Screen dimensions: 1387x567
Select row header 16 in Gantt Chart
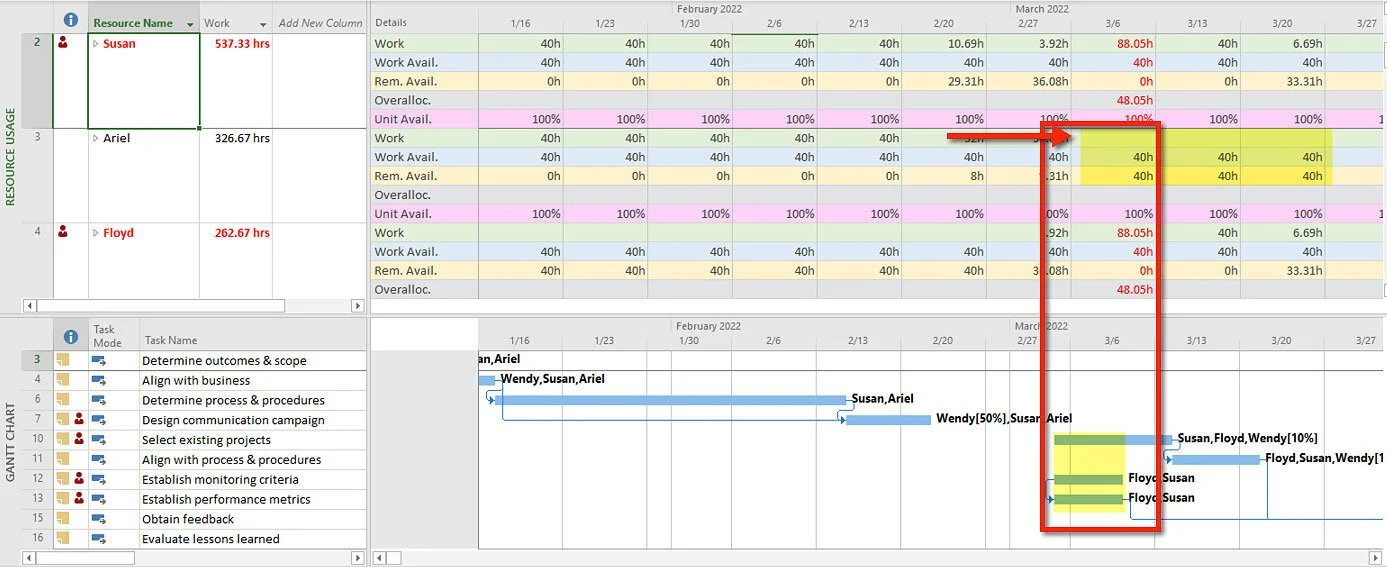tap(37, 539)
